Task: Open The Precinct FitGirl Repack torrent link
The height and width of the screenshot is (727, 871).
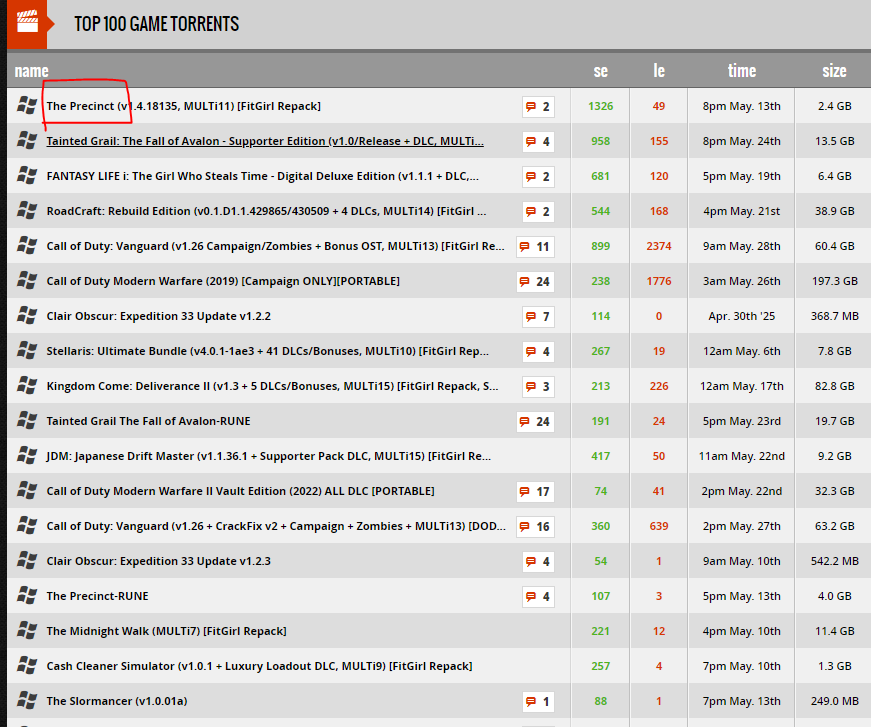Action: [x=183, y=106]
